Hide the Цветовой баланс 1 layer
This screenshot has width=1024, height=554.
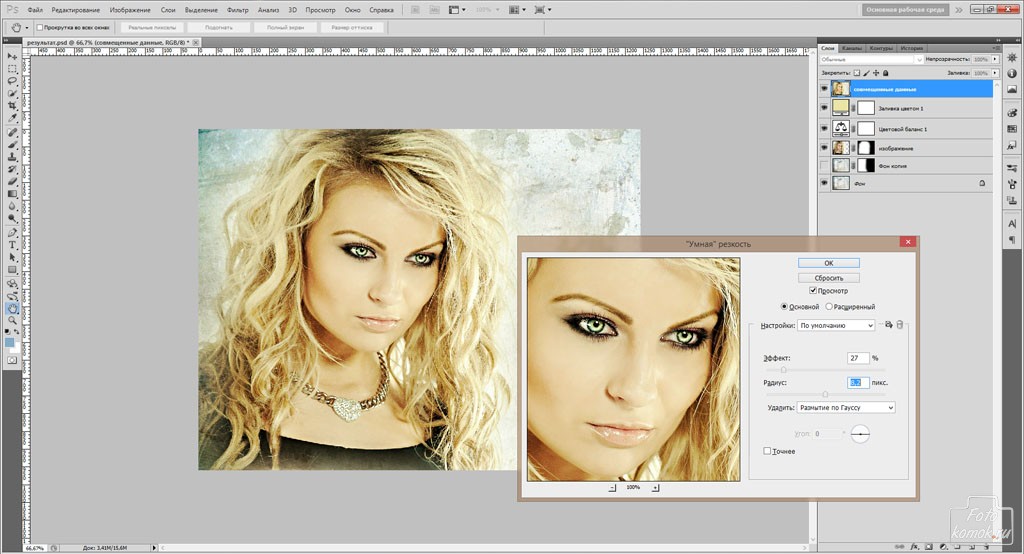825,128
